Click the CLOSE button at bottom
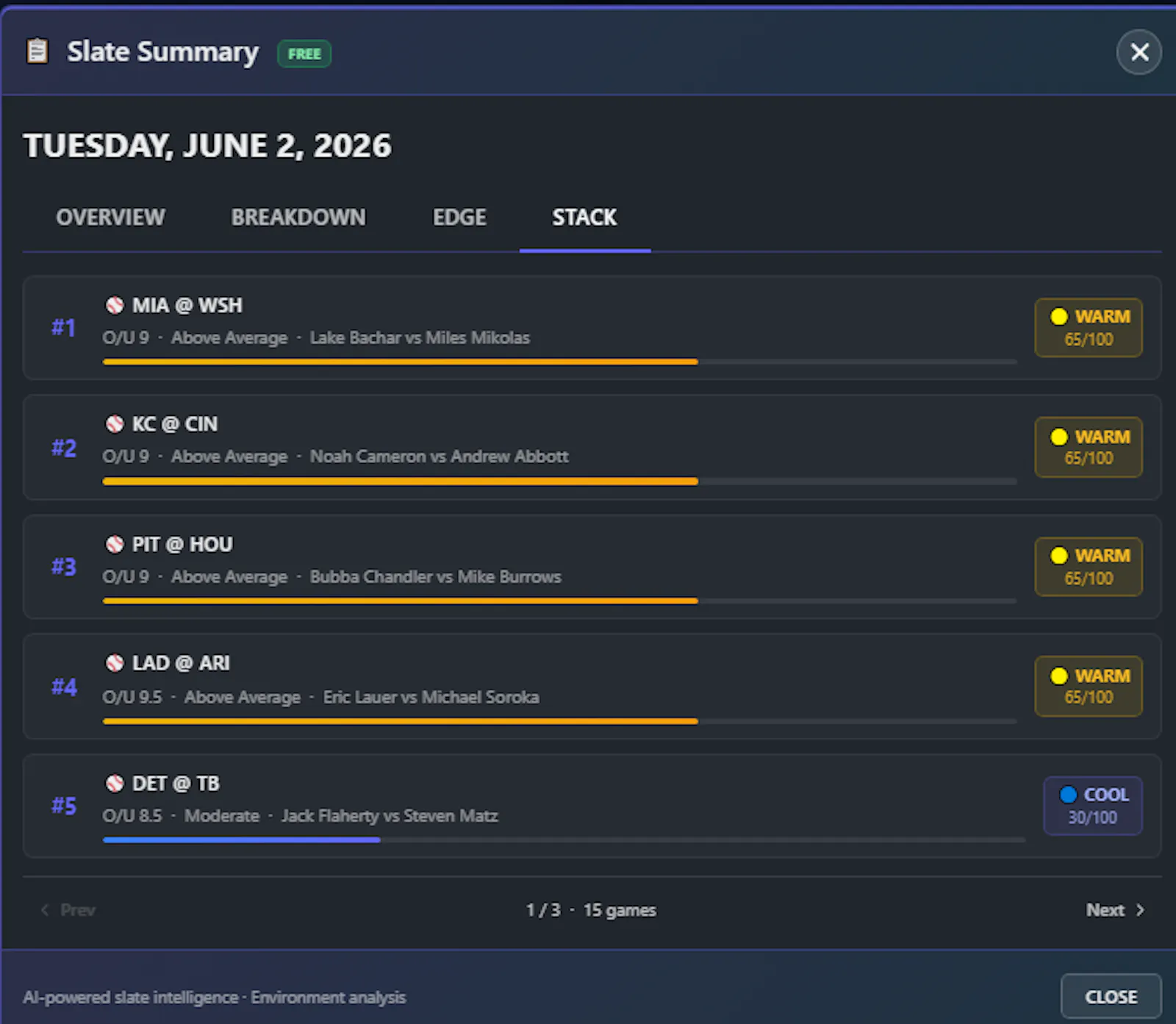Image resolution: width=1176 pixels, height=1024 pixels. tap(1111, 997)
